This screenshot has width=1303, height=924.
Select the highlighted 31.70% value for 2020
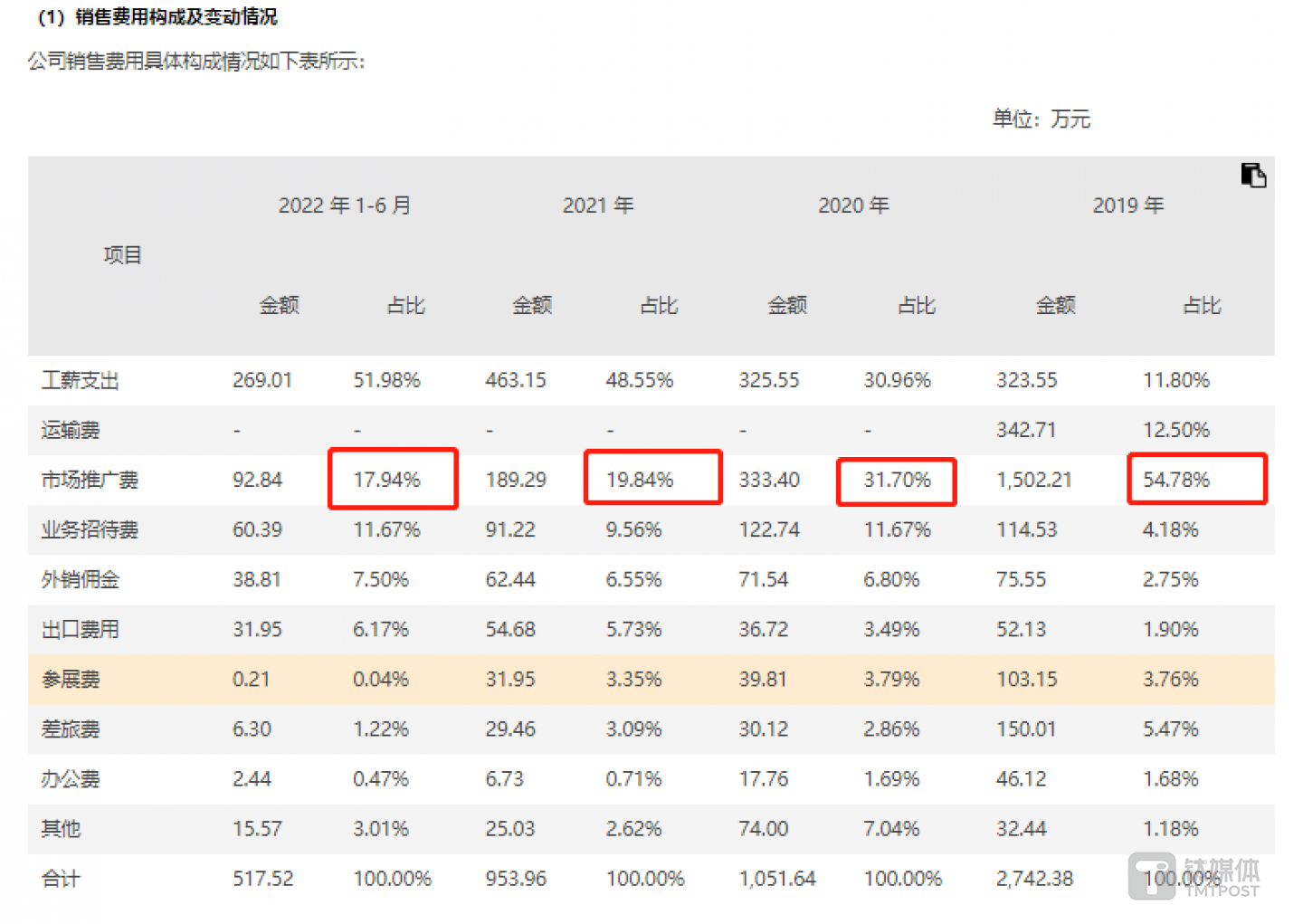pyautogui.click(x=896, y=481)
